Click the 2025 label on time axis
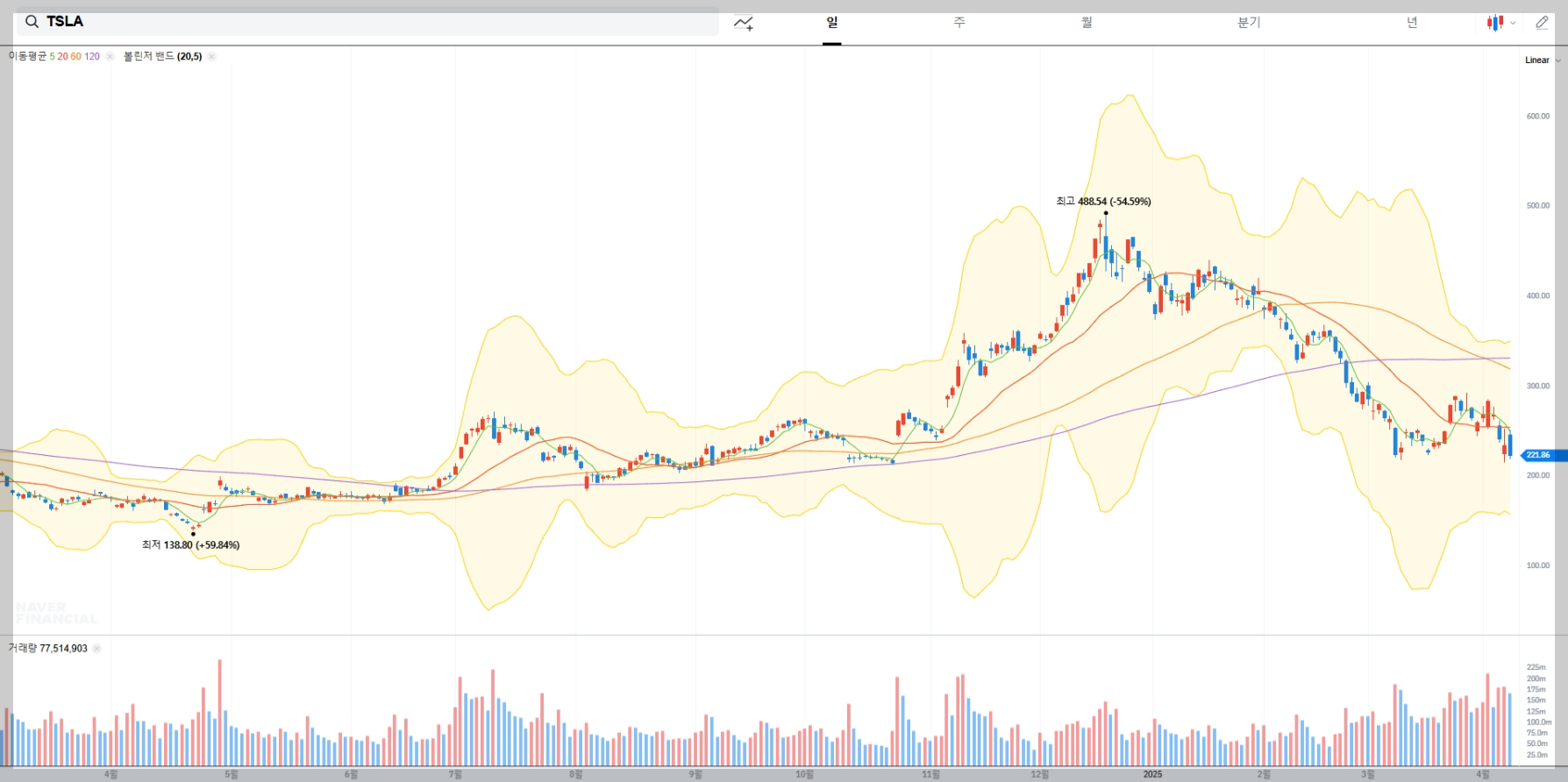Viewport: 1568px width, 782px height. [1152, 774]
